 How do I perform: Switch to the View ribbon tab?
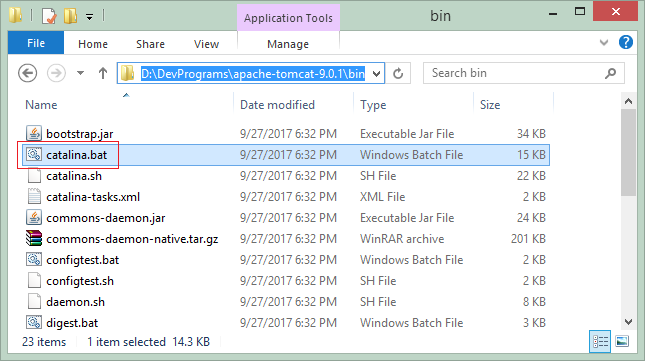(206, 44)
